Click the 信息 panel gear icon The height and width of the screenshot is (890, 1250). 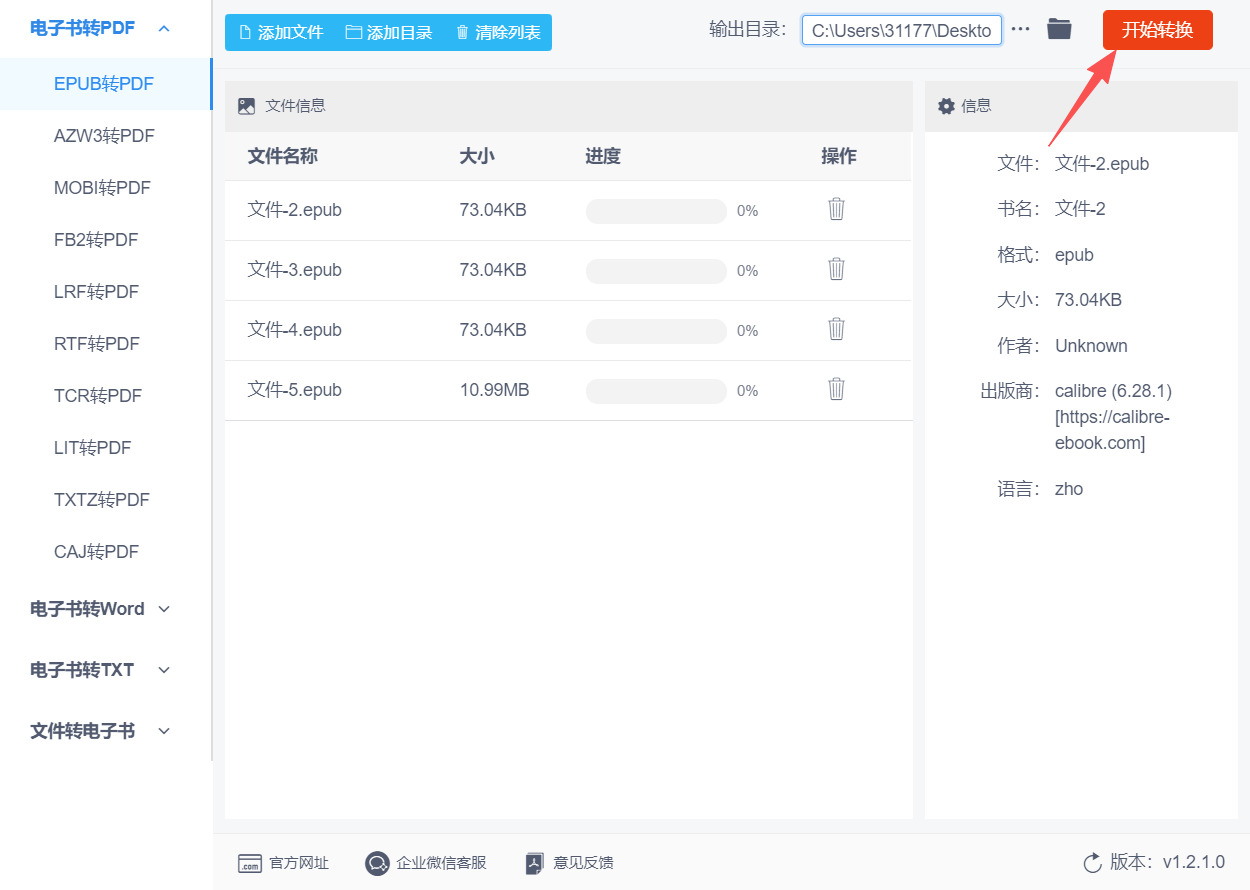tap(946, 106)
